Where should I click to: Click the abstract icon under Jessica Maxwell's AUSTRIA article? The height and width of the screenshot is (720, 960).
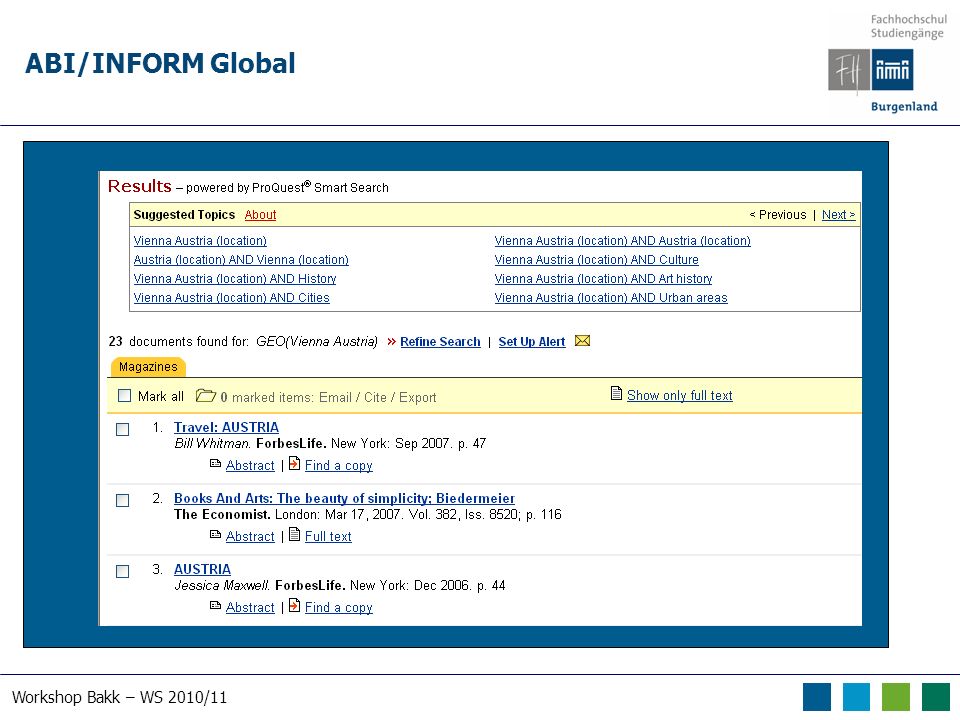[215, 606]
